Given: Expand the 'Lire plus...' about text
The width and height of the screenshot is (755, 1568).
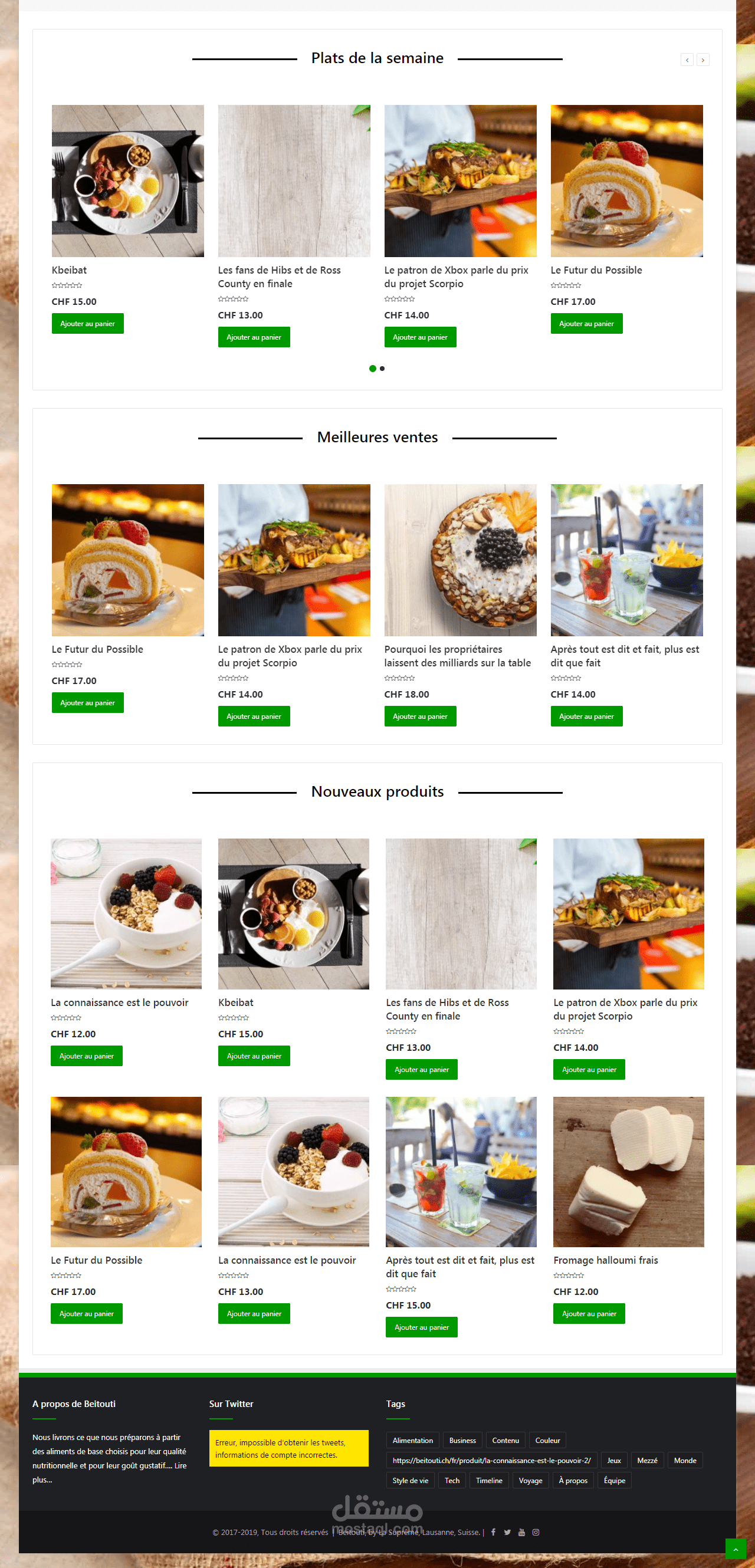Looking at the screenshot, I should coord(110,1472).
